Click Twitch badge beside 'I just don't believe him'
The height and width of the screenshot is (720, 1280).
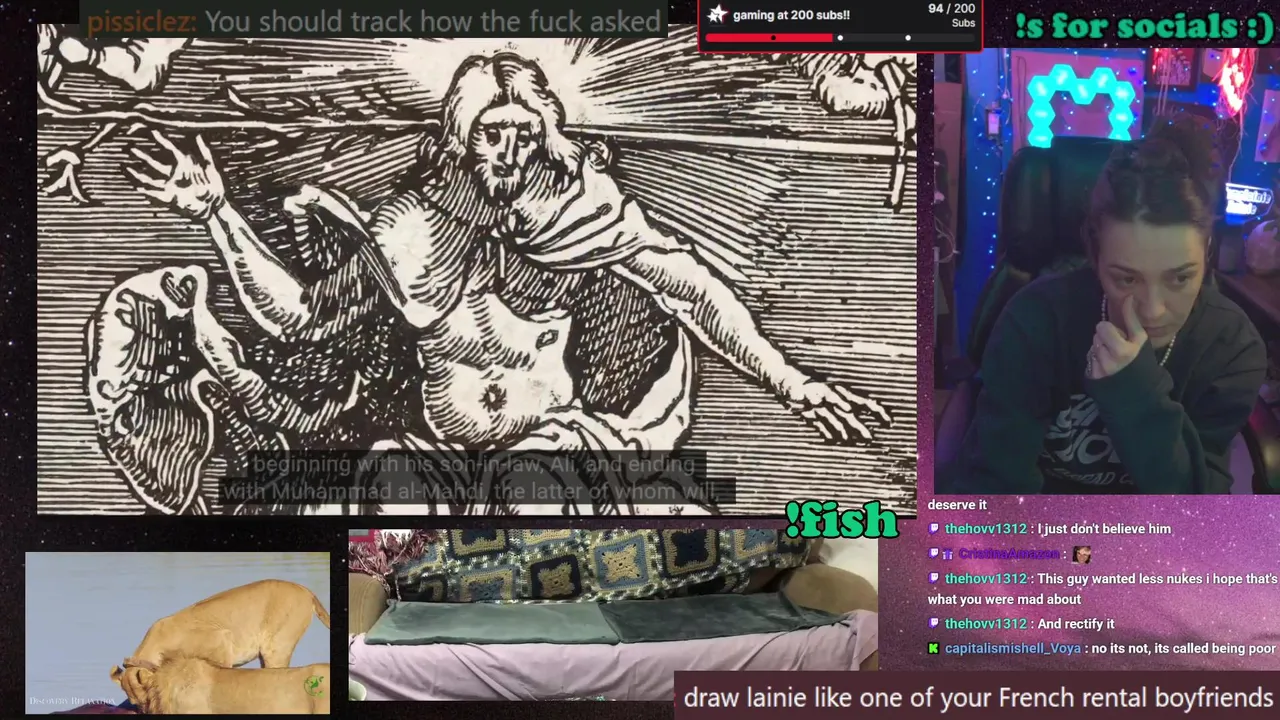coord(934,529)
